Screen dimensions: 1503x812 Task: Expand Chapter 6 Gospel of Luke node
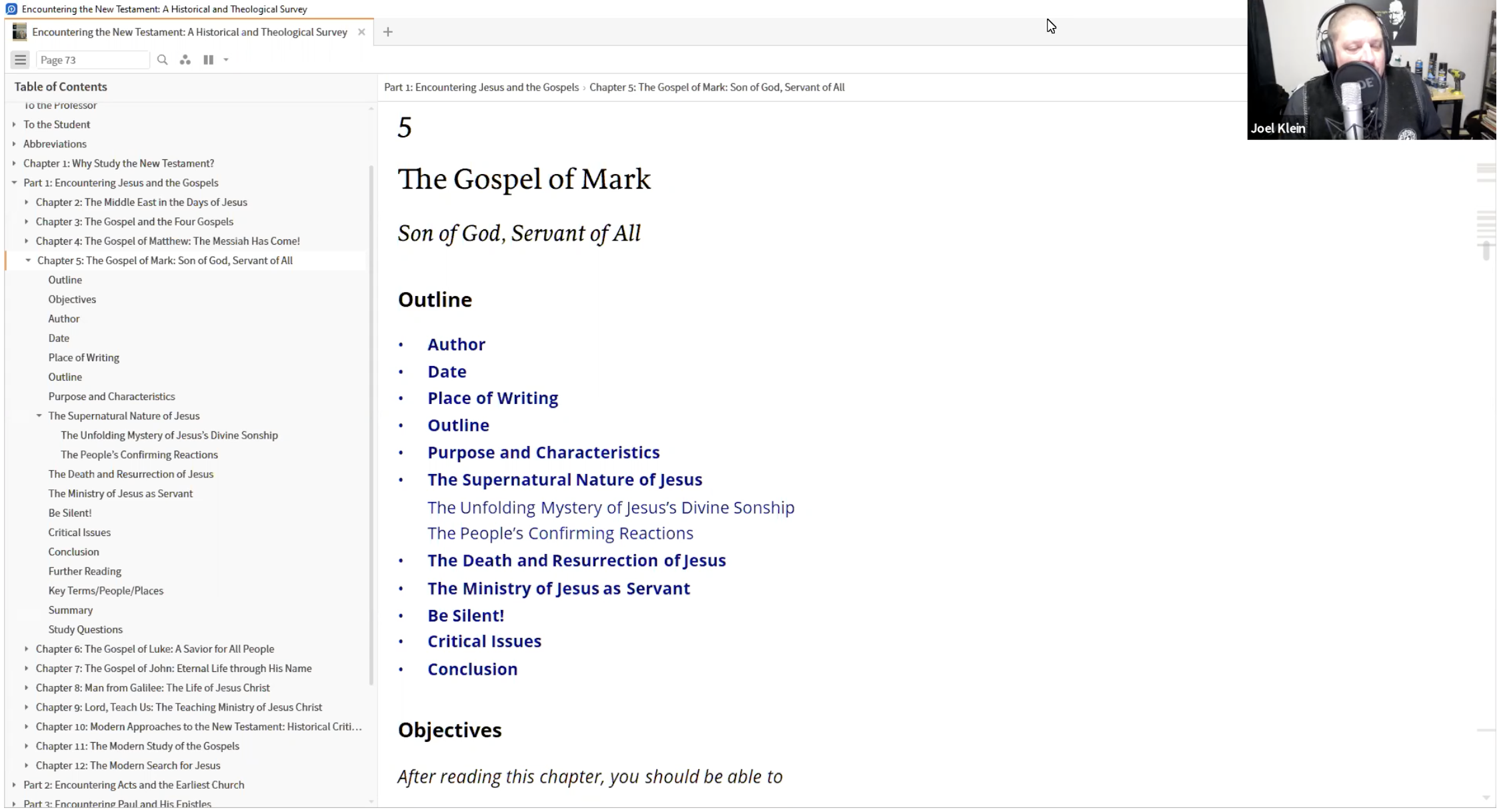click(x=27, y=649)
